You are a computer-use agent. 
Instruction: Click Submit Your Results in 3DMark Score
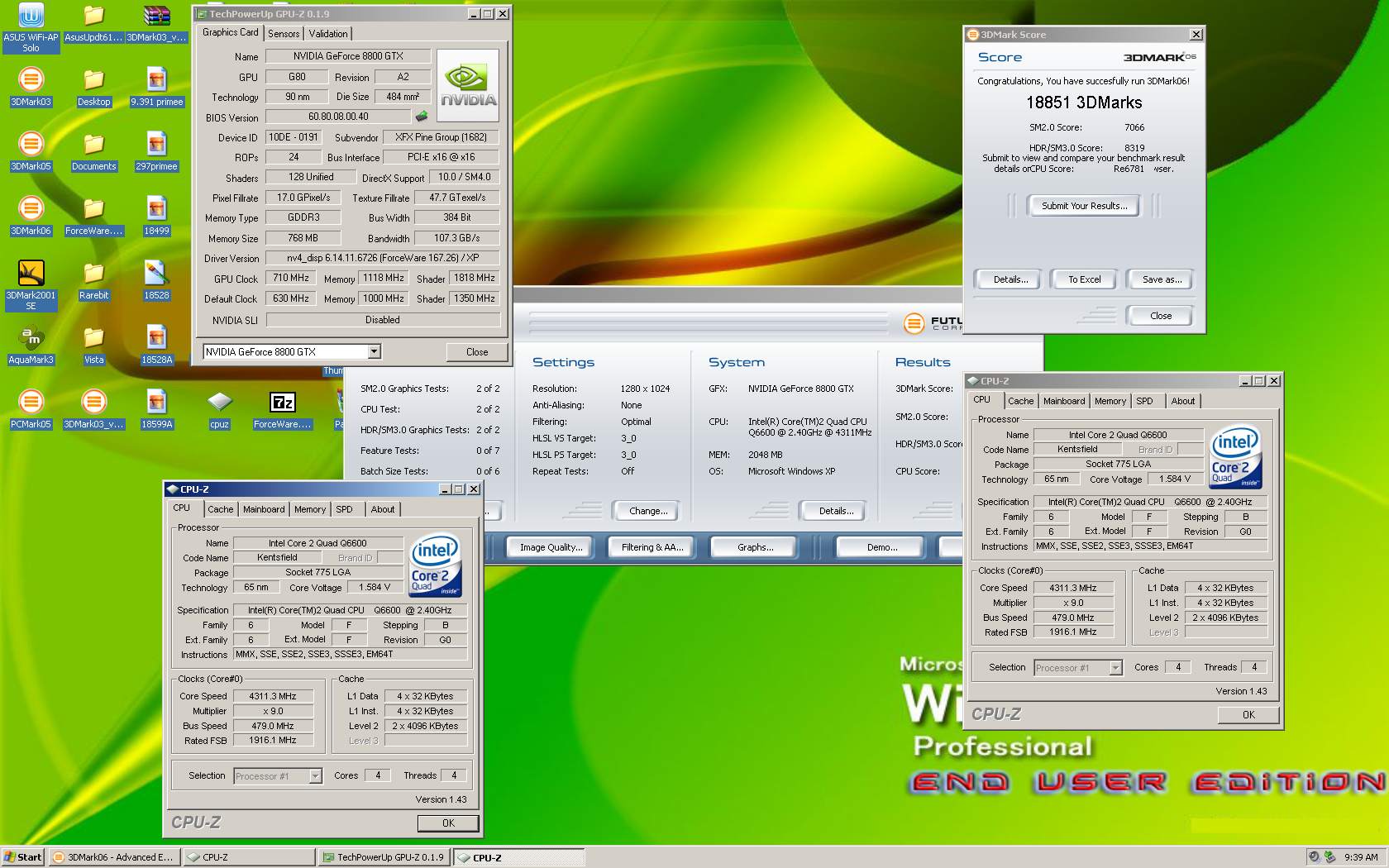point(1084,206)
